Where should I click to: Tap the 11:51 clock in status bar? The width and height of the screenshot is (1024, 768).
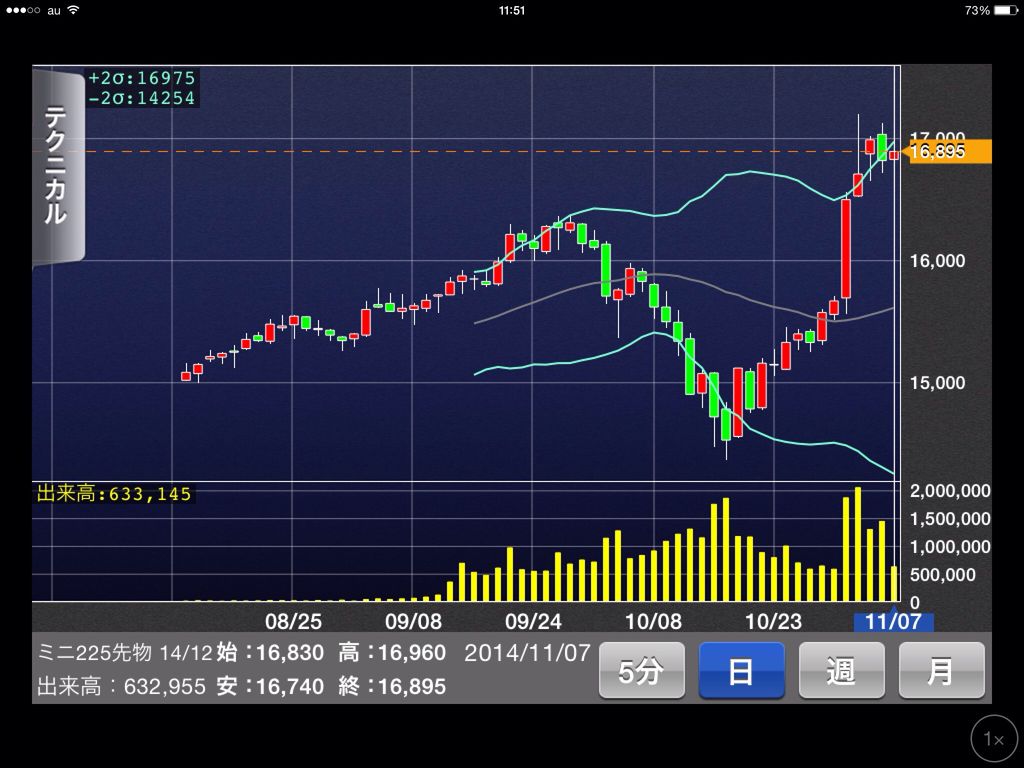(511, 10)
